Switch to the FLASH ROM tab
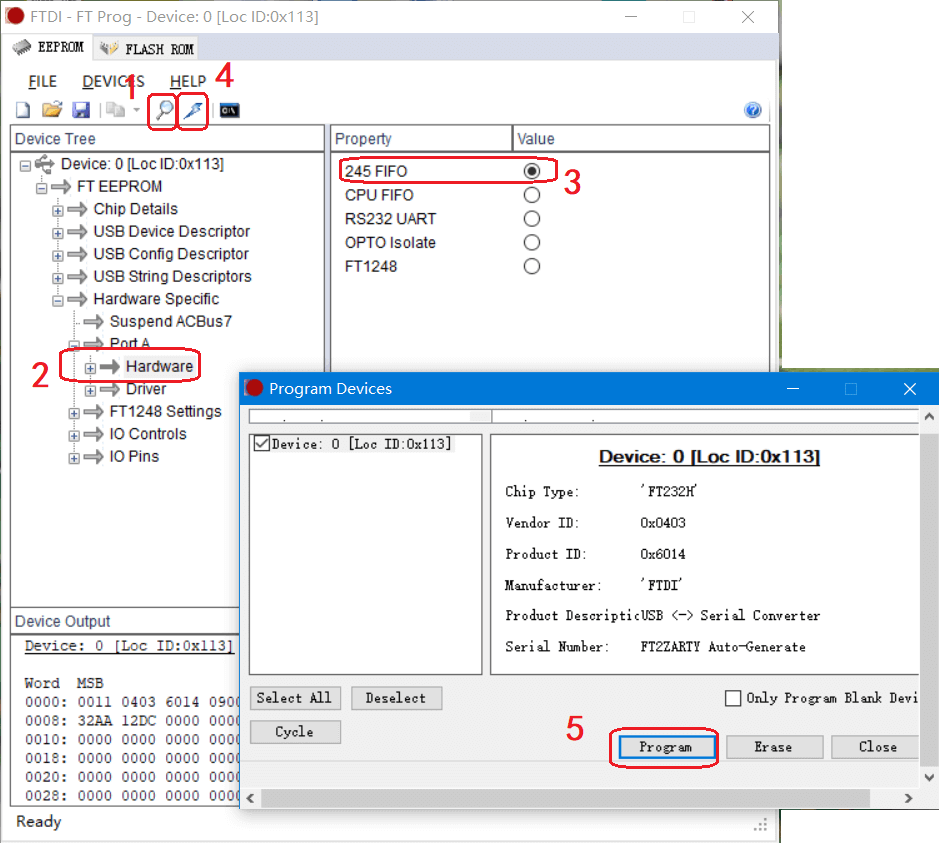This screenshot has height=843, width=939. (147, 48)
